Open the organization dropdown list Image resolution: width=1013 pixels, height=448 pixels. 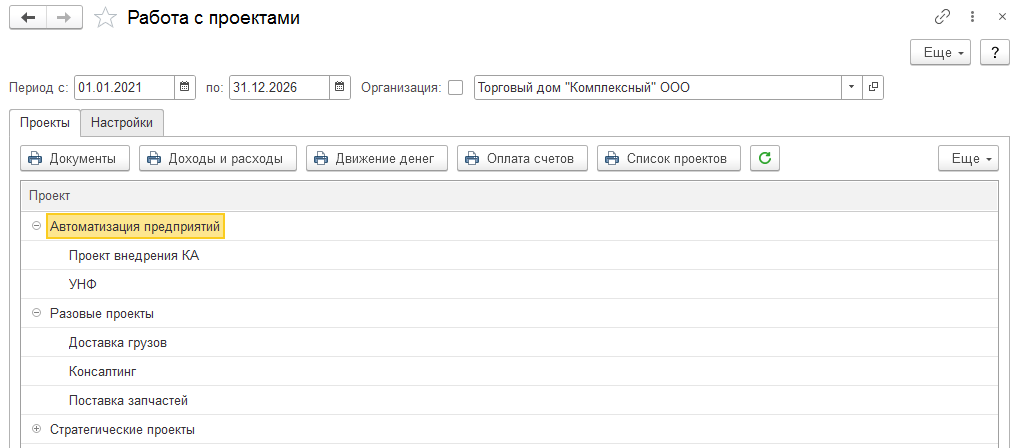point(851,87)
